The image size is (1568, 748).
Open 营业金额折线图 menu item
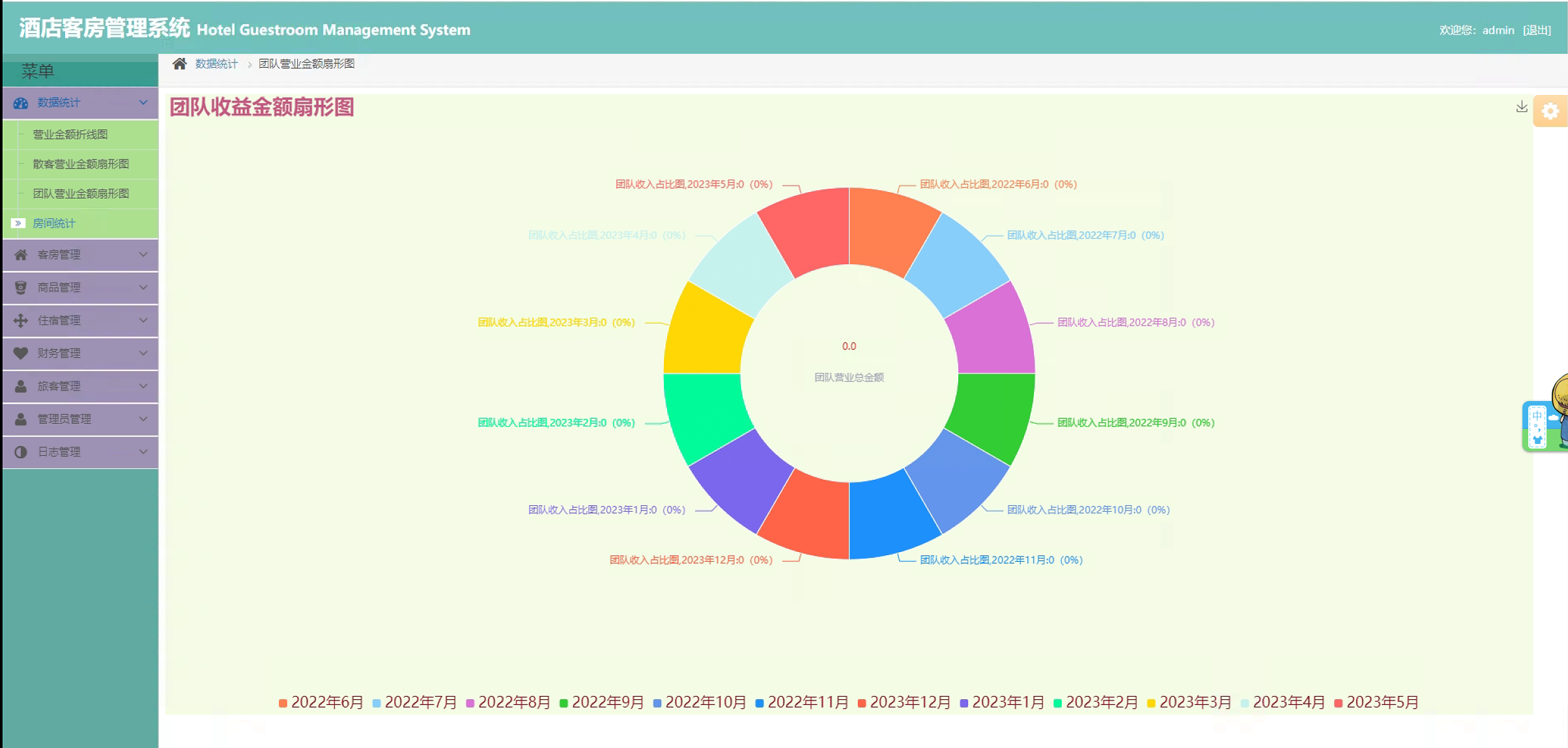click(70, 135)
